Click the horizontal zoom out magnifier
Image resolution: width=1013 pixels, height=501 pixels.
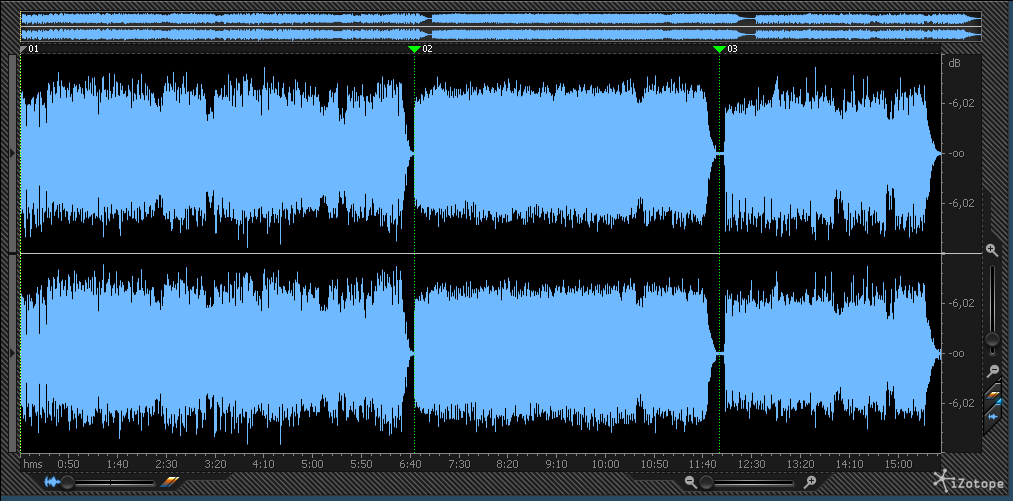[x=690, y=482]
